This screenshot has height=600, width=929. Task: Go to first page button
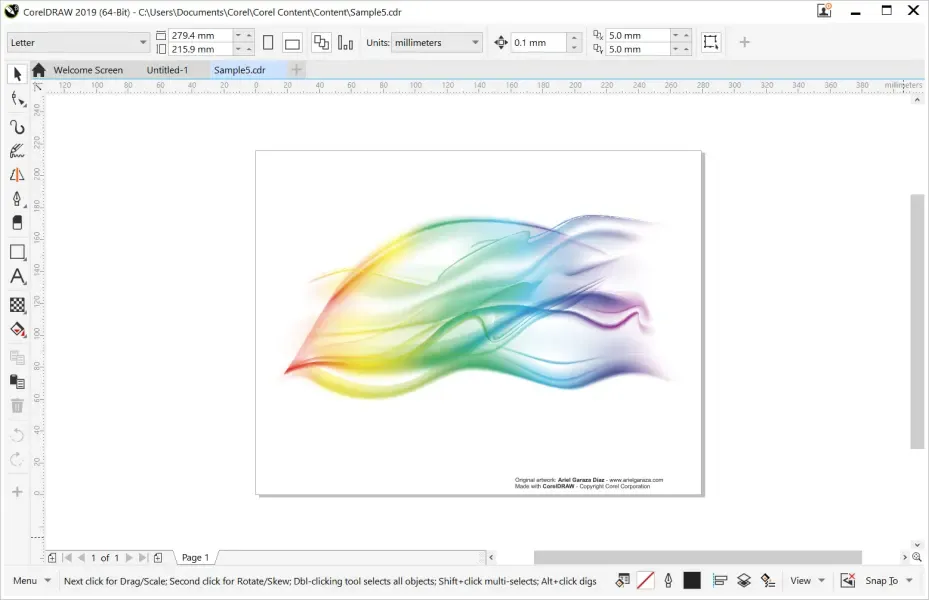coord(68,557)
